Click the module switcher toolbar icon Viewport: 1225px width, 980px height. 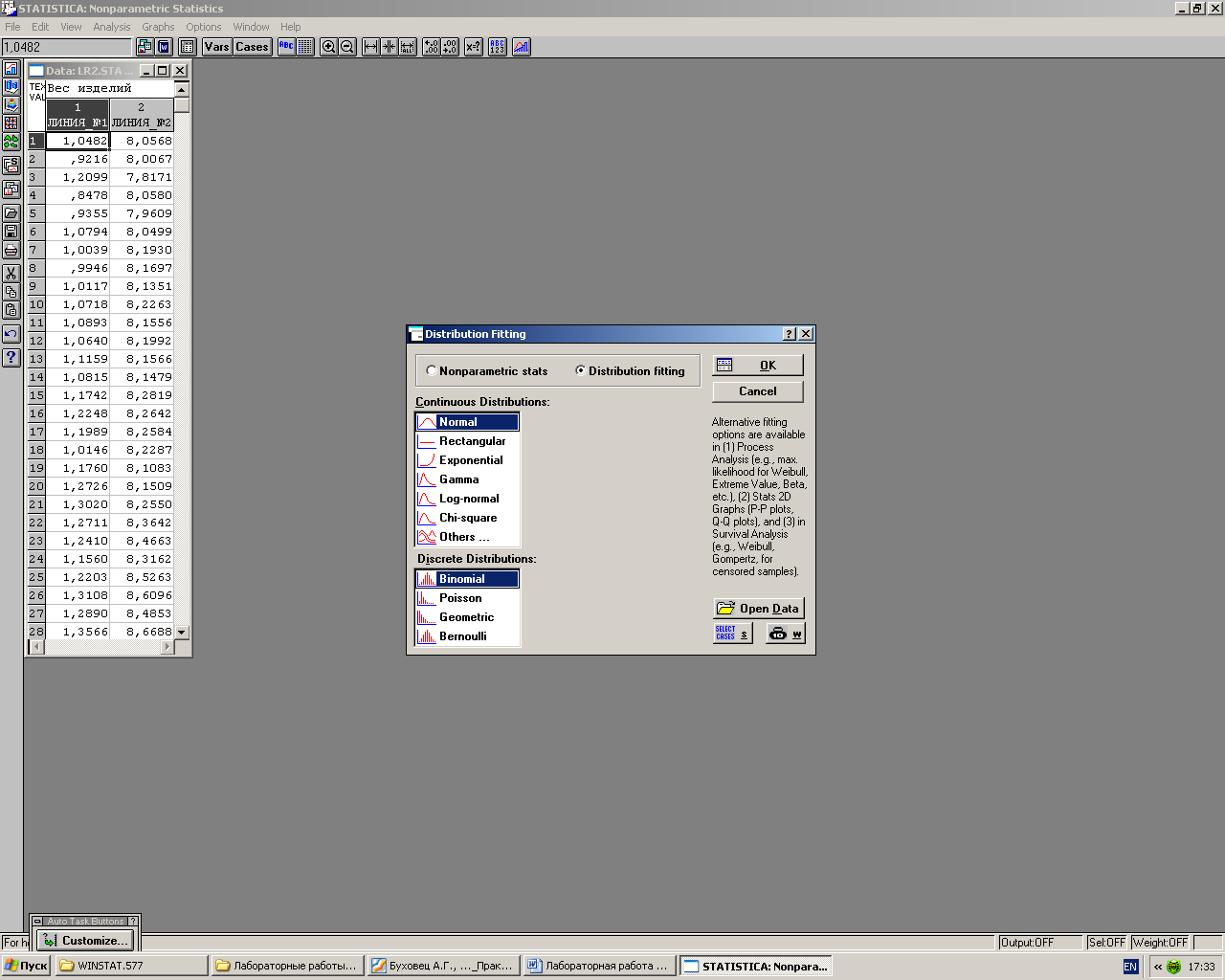point(145,47)
